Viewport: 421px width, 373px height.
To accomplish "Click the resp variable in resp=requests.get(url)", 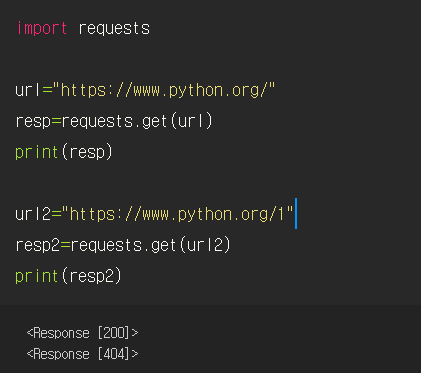I will point(33,122).
